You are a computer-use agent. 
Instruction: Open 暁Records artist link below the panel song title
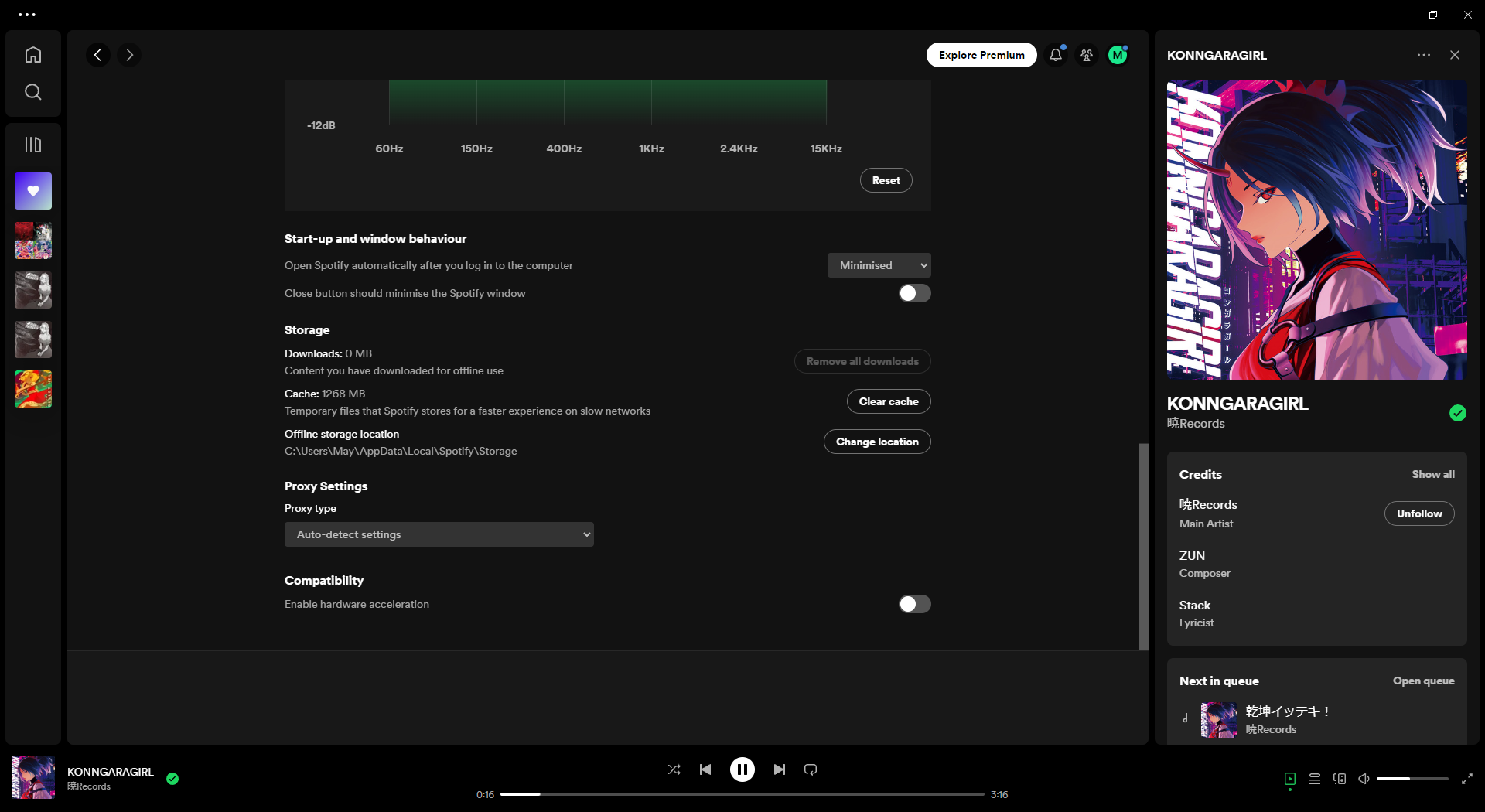(1196, 424)
